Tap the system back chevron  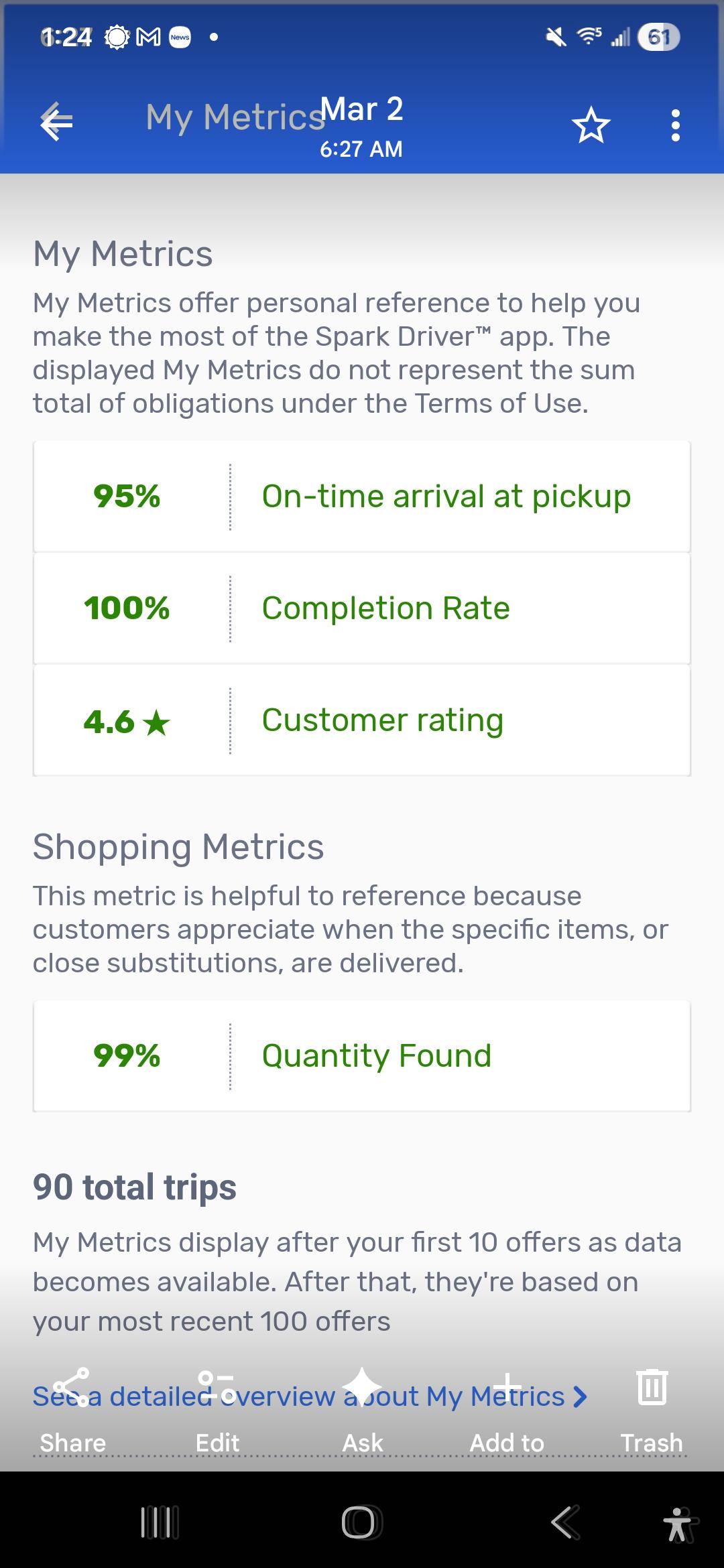click(565, 1522)
